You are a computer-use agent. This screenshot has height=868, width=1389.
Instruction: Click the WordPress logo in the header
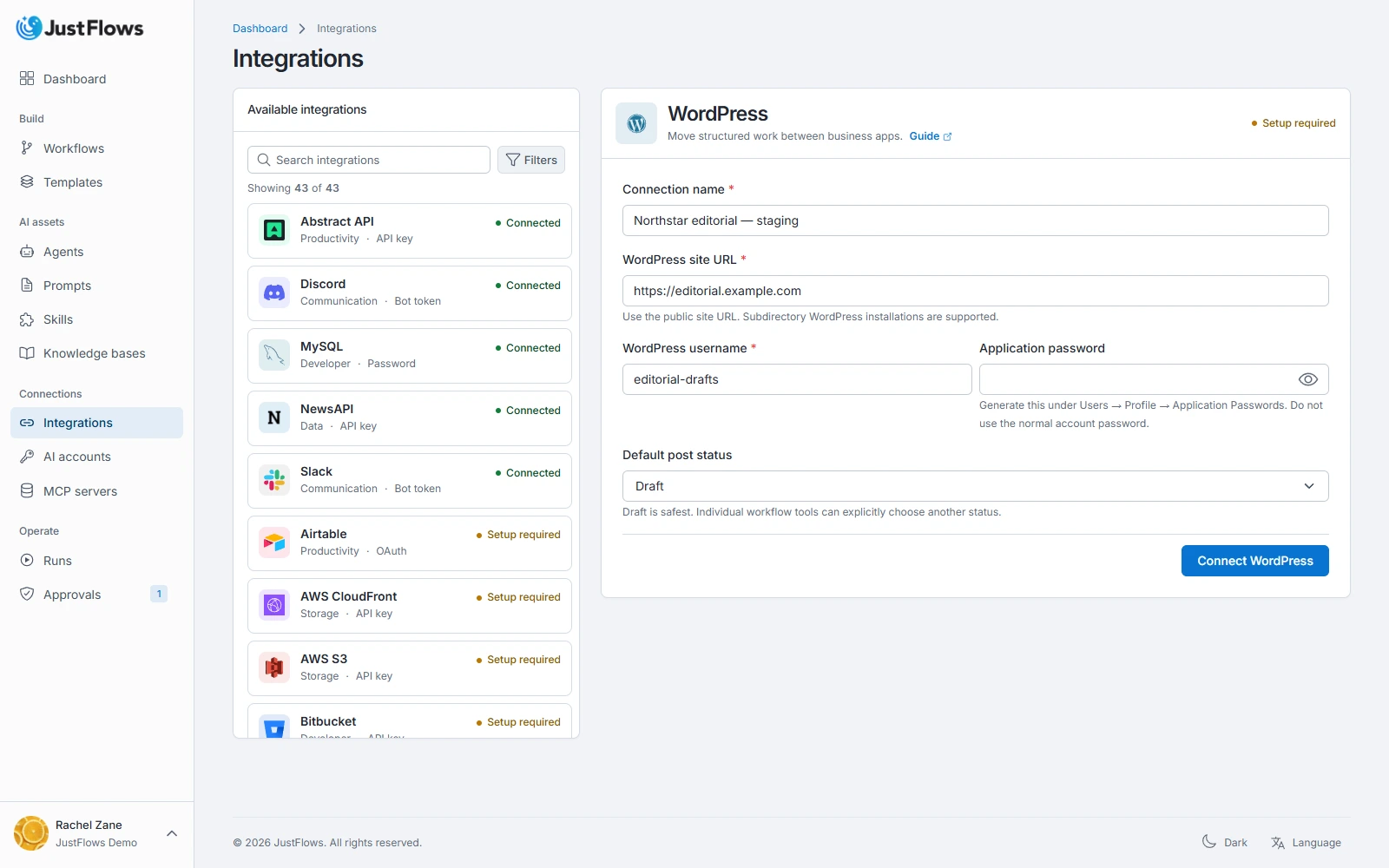(636, 123)
